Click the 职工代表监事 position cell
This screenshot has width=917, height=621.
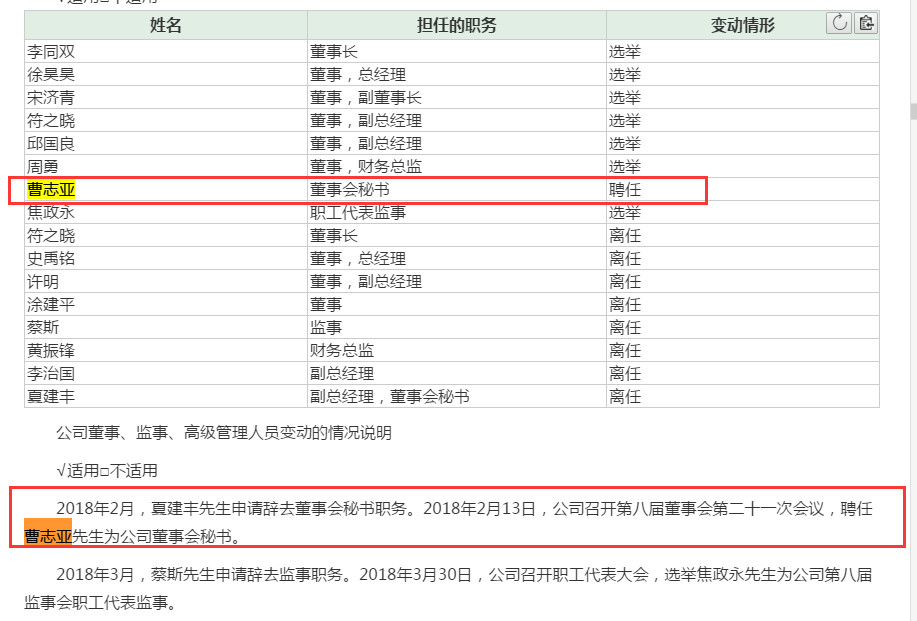tap(358, 213)
